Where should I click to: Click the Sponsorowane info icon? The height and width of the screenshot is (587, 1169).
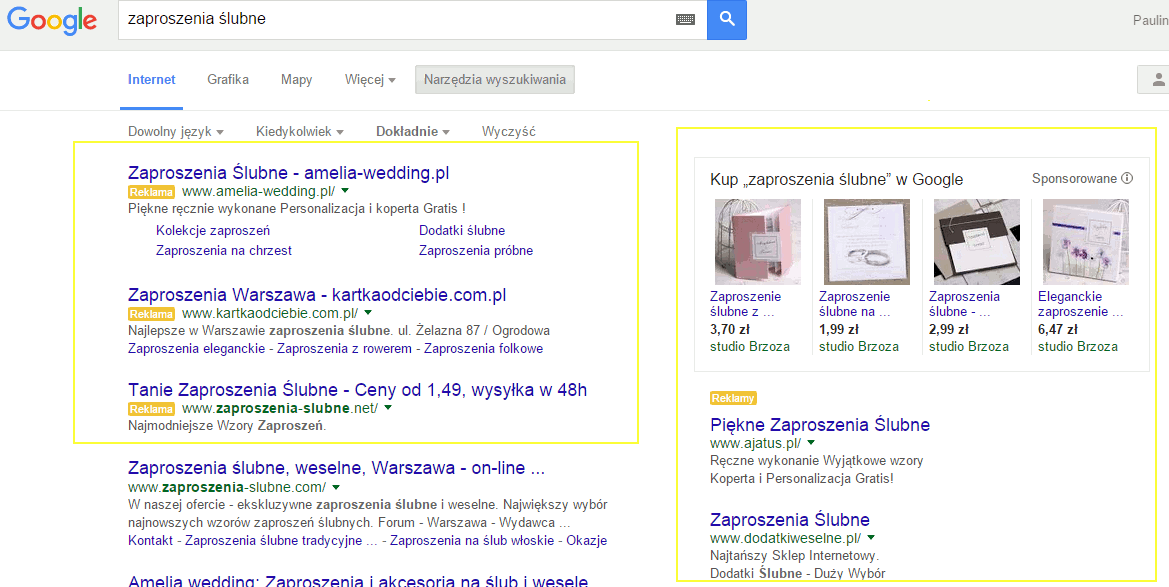coord(1127,178)
